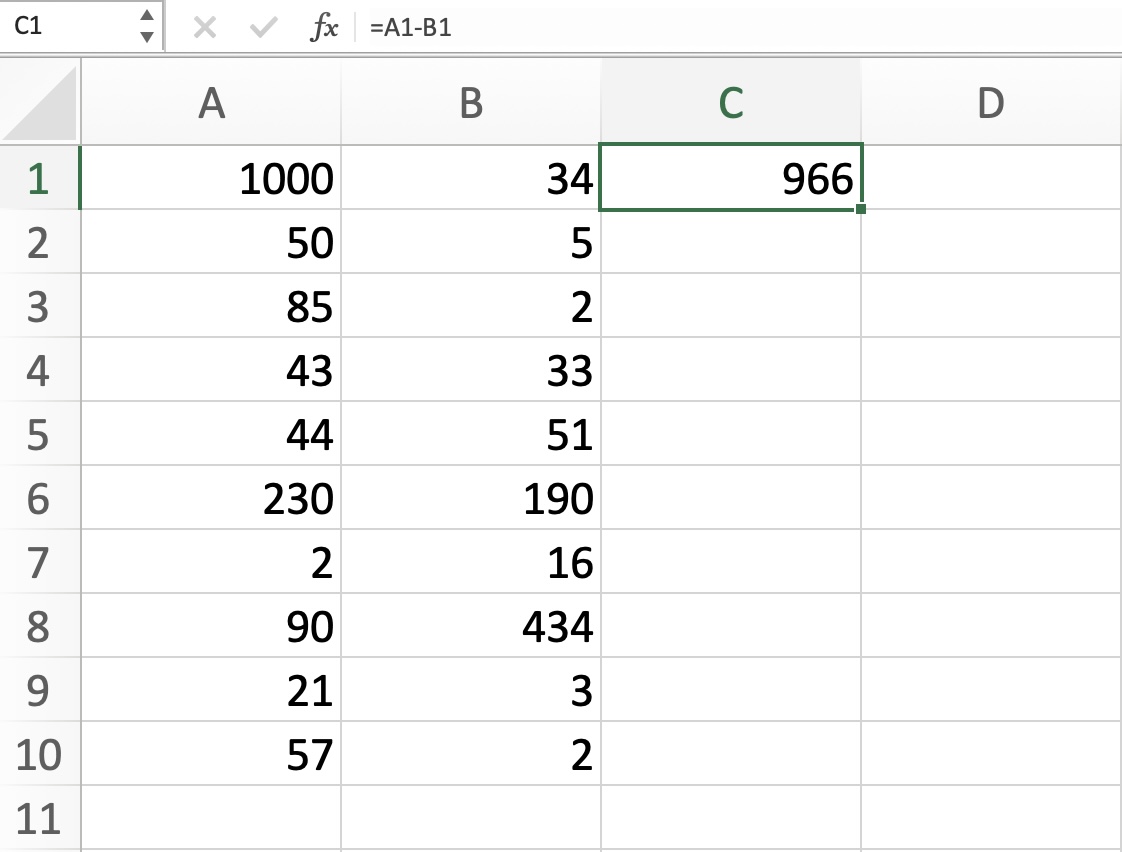This screenshot has width=1122, height=852.
Task: Click cell B5 containing 51
Action: pyautogui.click(x=471, y=434)
